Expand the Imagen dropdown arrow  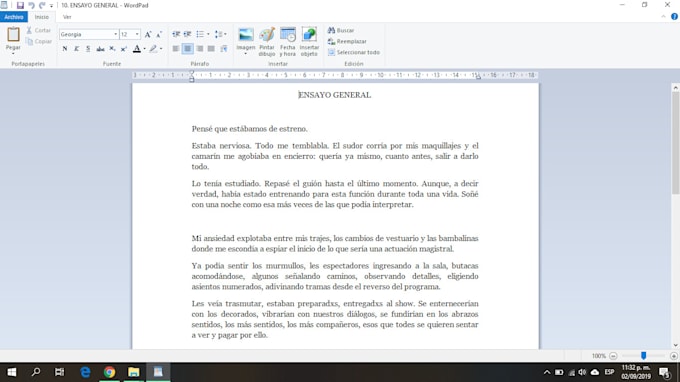pyautogui.click(x=246, y=53)
